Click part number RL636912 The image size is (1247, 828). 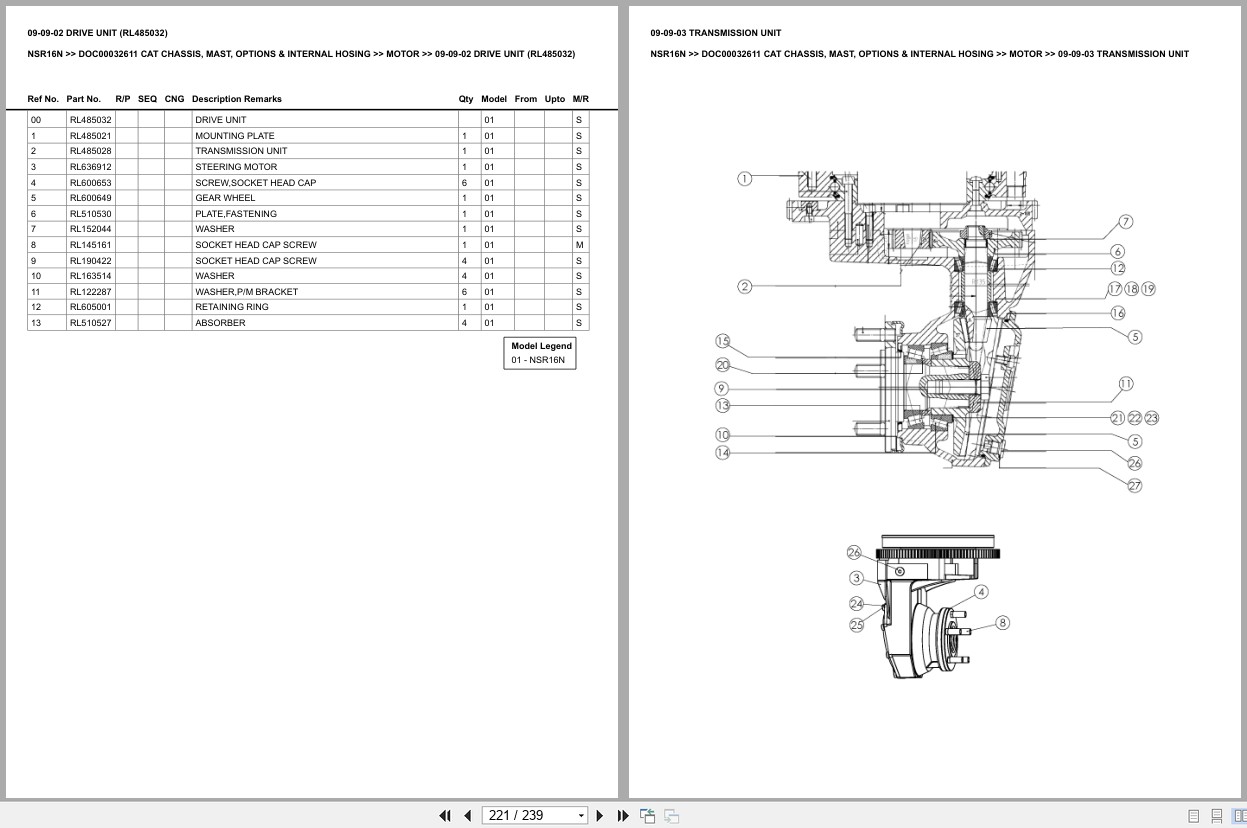click(x=90, y=167)
